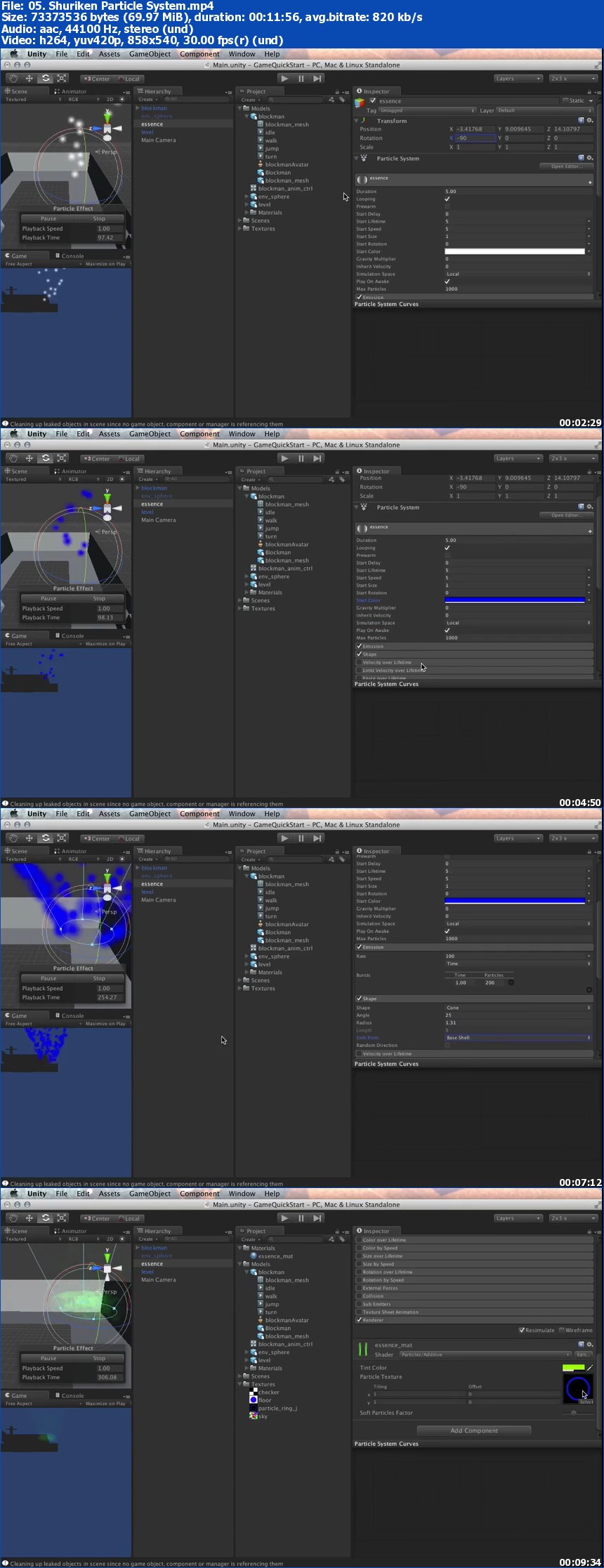Open the Shader dropdown showing Particles/Additive
Image resolution: width=604 pixels, height=1568 pixels.
click(485, 1355)
